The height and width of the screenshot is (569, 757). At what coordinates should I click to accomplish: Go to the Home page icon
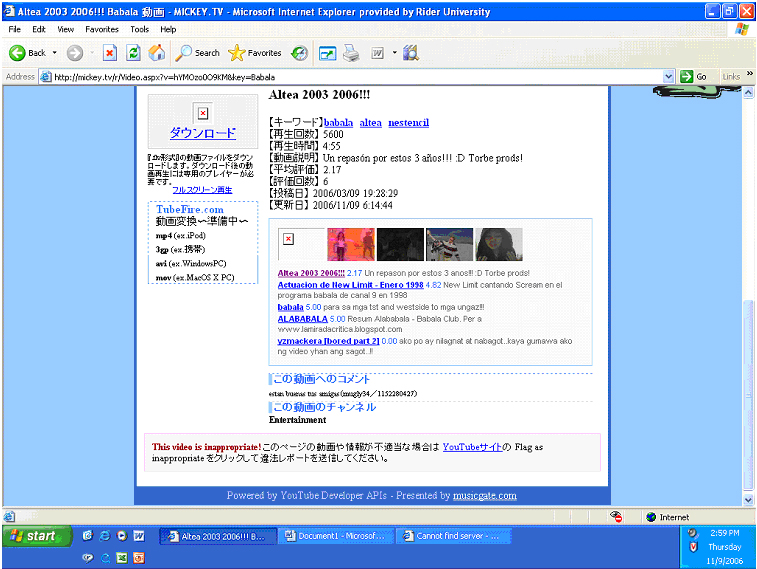[x=156, y=53]
